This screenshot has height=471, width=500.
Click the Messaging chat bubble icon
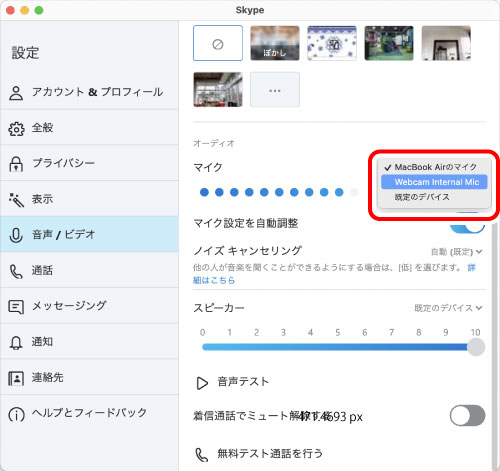(16, 307)
